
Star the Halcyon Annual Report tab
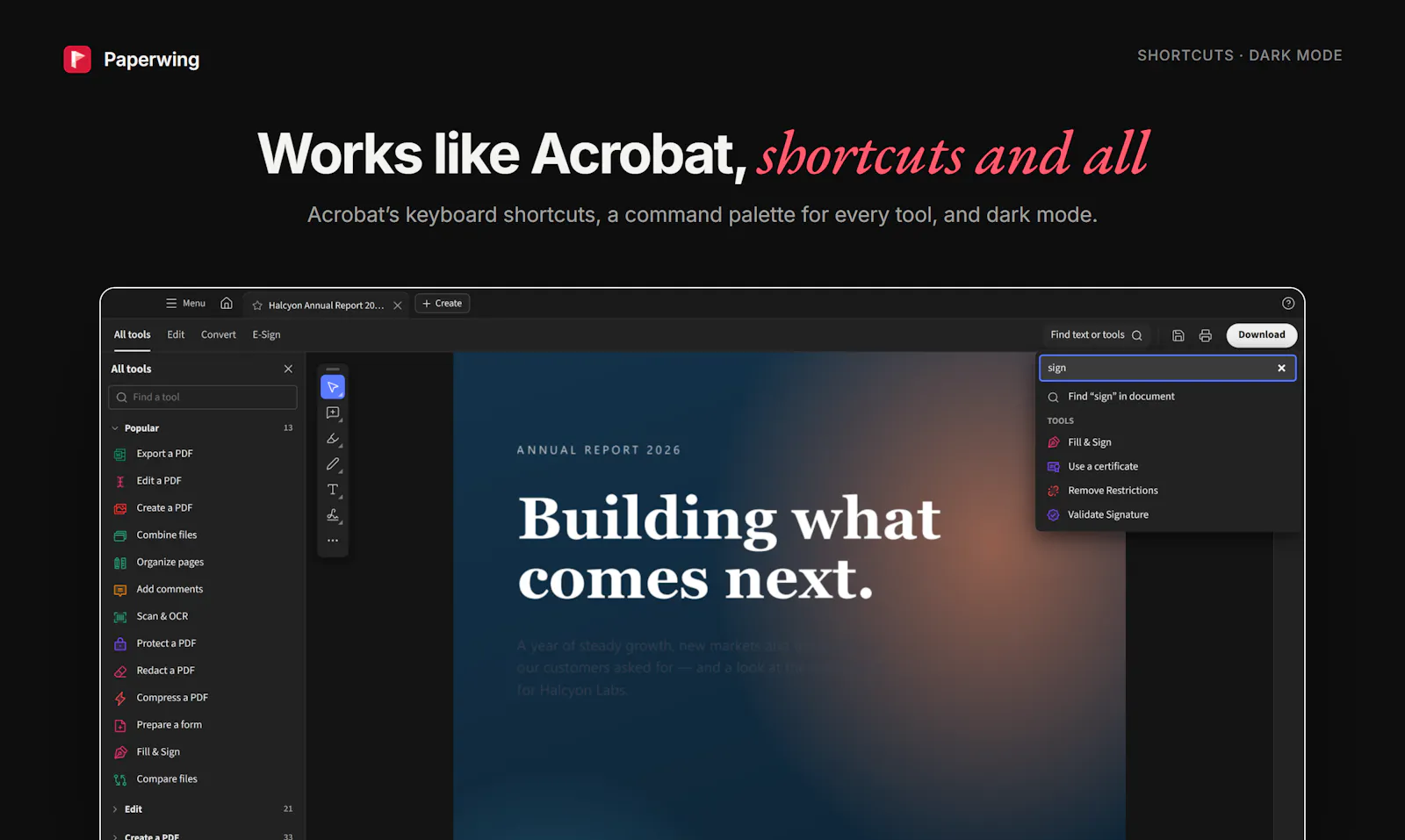coord(257,305)
